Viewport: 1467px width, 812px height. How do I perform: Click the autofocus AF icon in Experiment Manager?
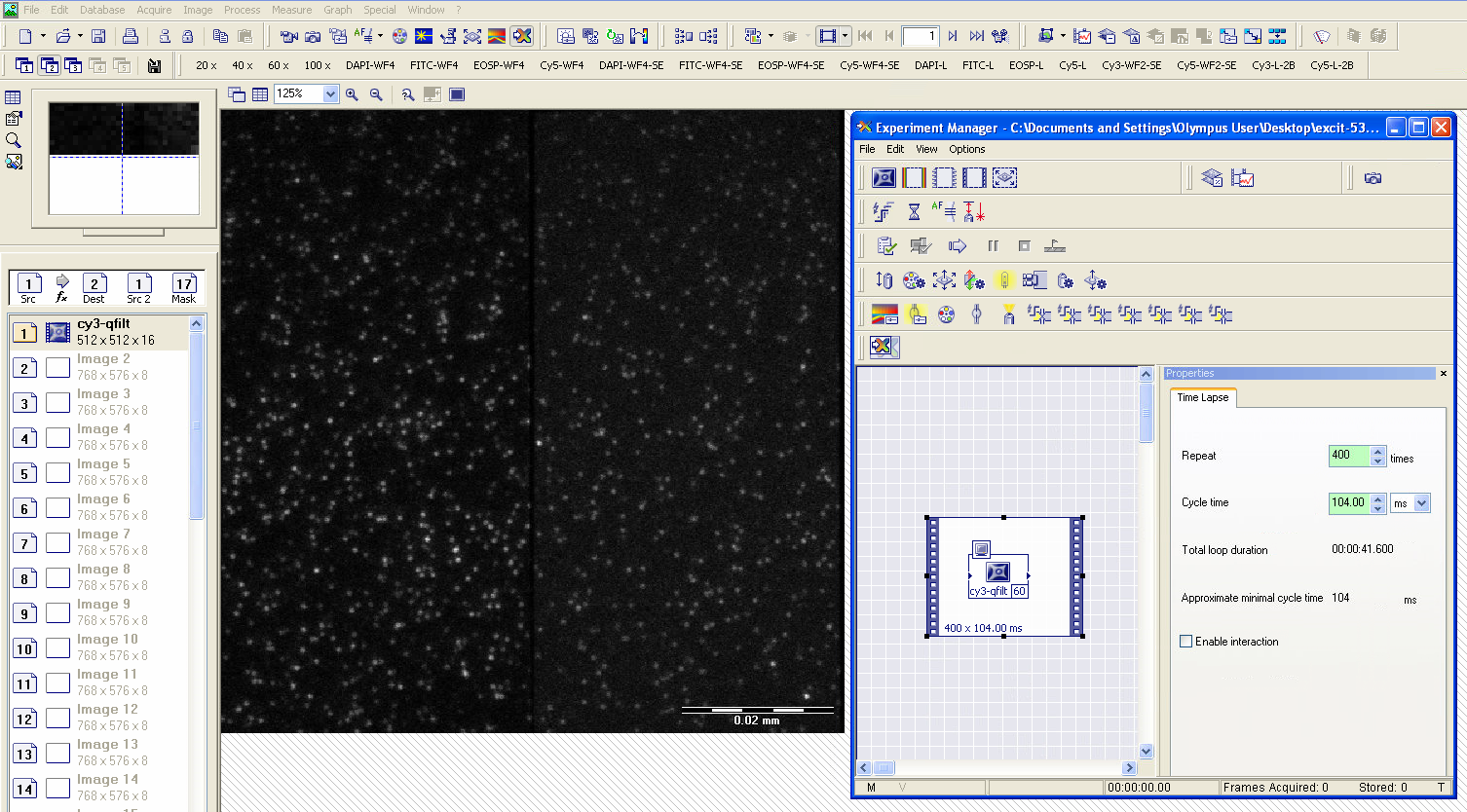[943, 211]
